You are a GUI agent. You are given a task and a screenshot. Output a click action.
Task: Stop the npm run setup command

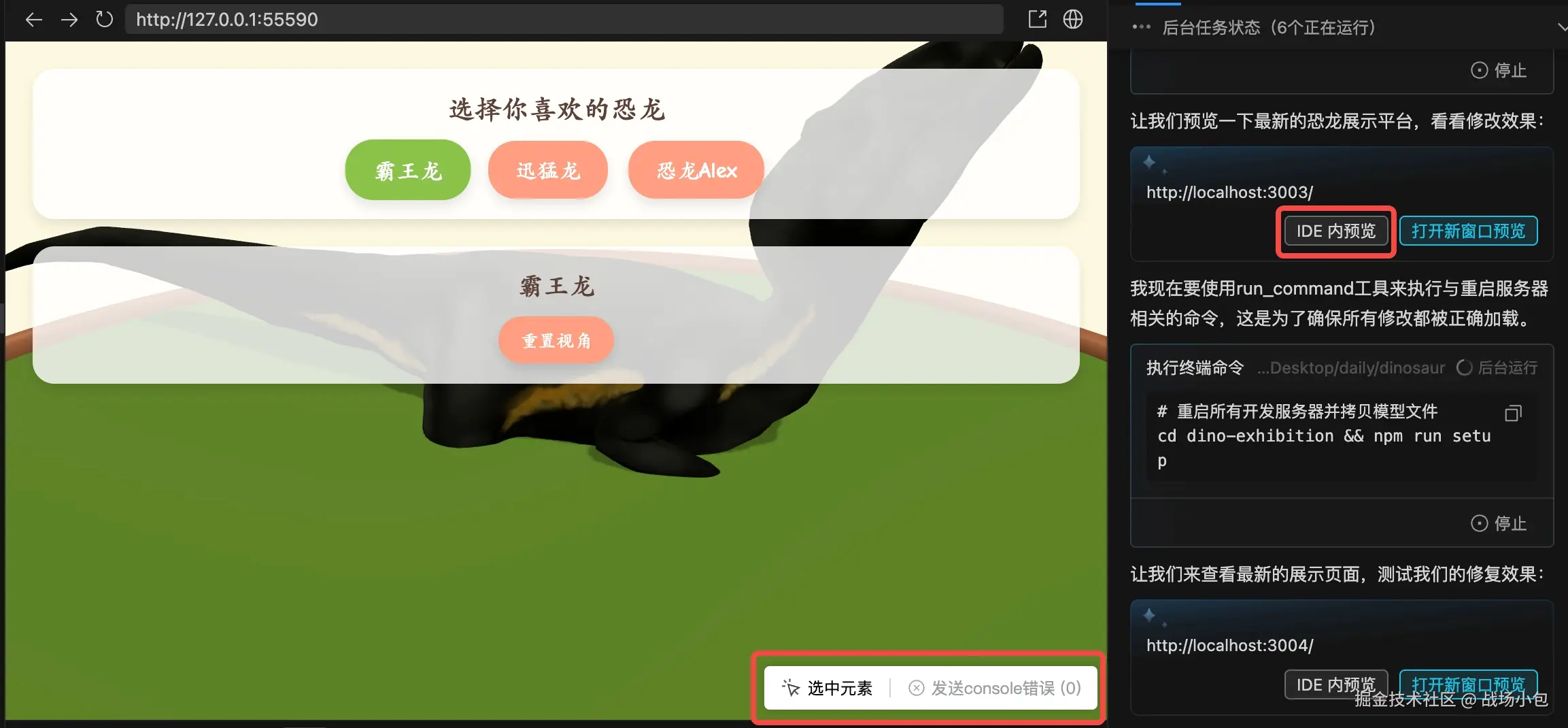(x=1499, y=523)
